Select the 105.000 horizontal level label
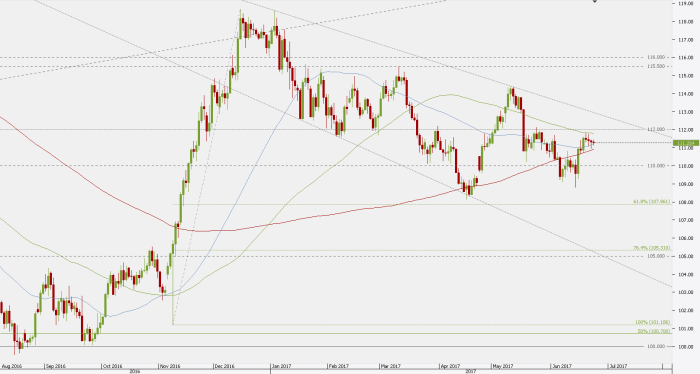 click(x=656, y=256)
